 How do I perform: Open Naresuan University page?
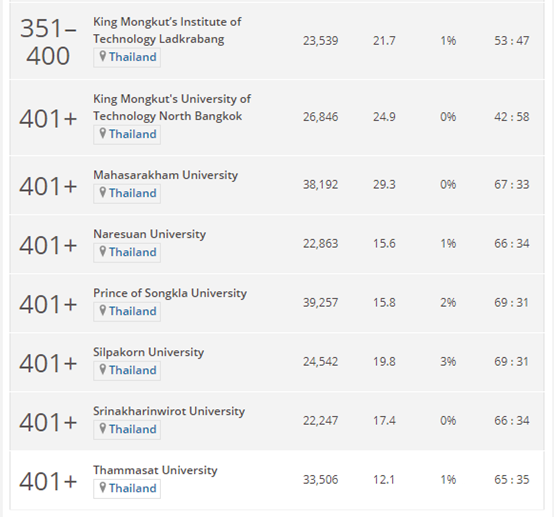click(149, 234)
